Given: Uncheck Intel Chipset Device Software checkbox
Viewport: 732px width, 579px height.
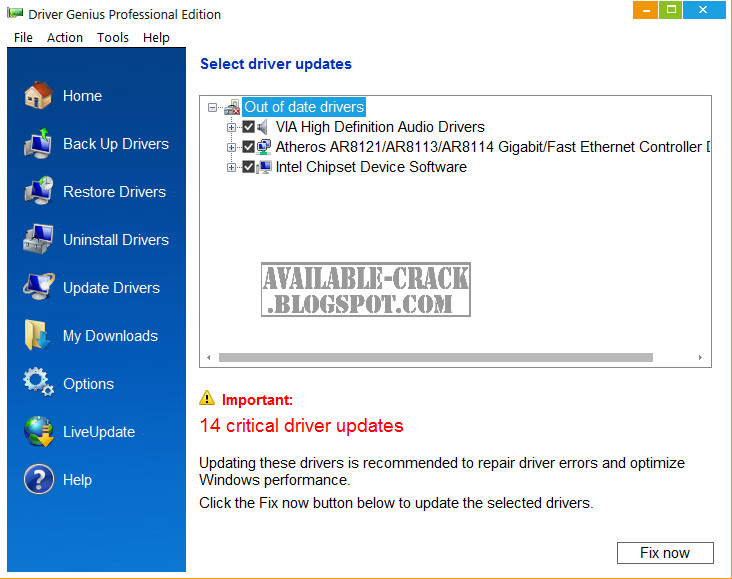Looking at the screenshot, I should 248,167.
